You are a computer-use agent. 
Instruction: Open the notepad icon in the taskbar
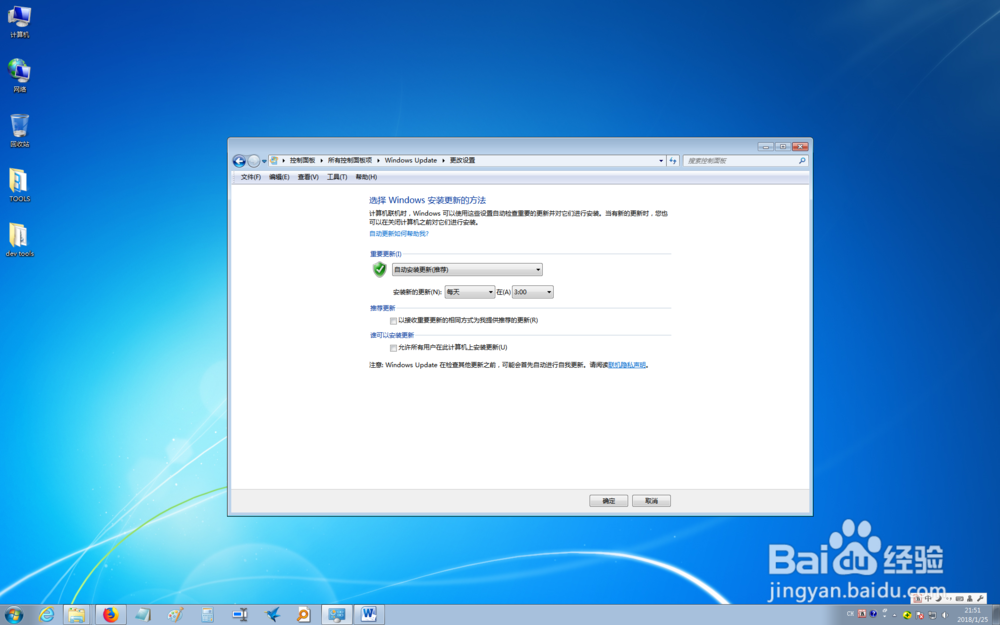click(x=143, y=615)
